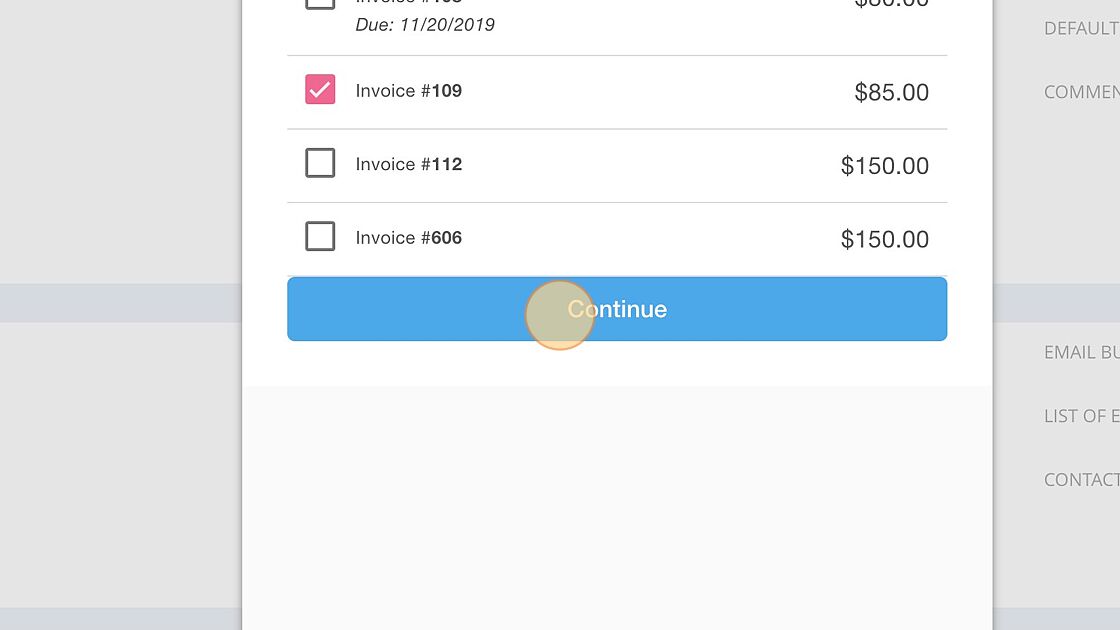Uncheck the Invoice #109 checkbox
The image size is (1120, 630).
pyautogui.click(x=320, y=89)
